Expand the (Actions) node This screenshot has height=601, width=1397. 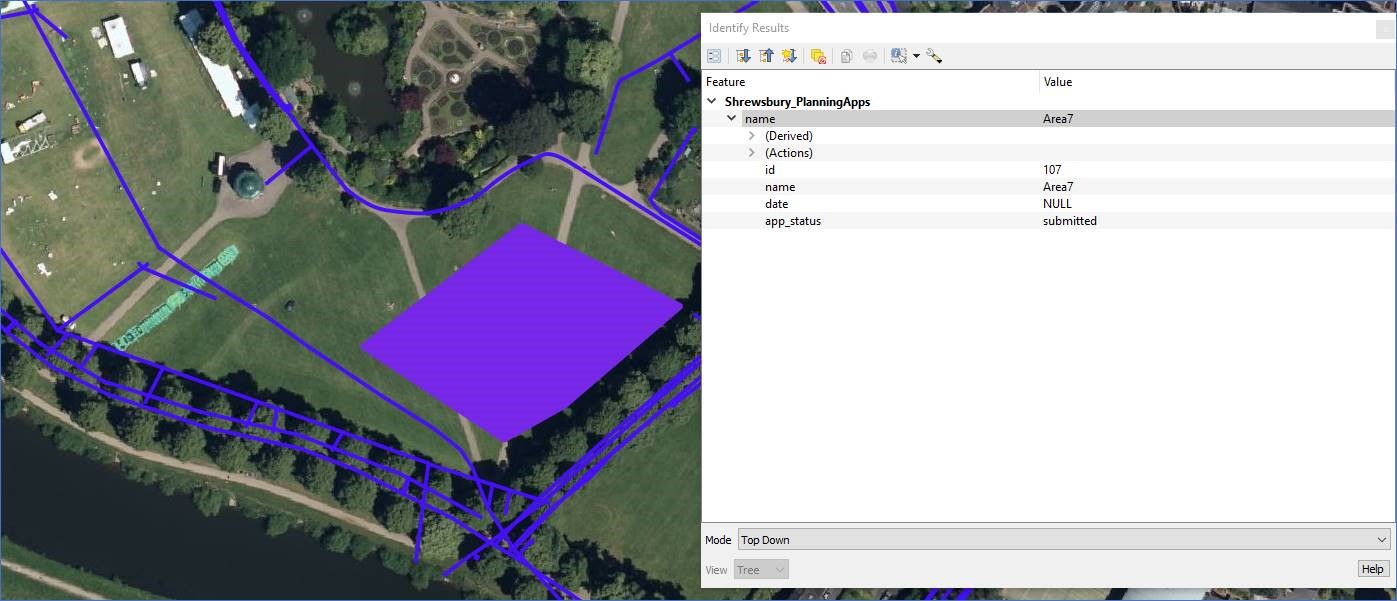(x=752, y=152)
